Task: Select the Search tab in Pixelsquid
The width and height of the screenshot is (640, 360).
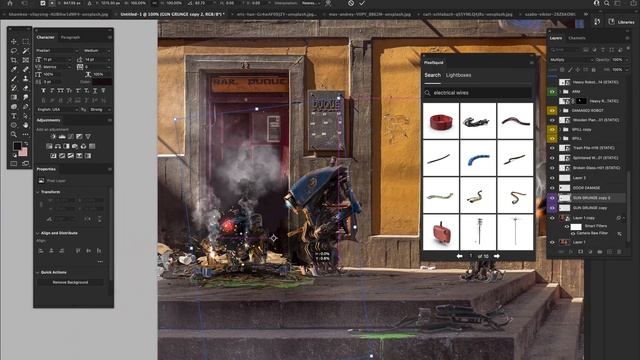Action: 432,75
